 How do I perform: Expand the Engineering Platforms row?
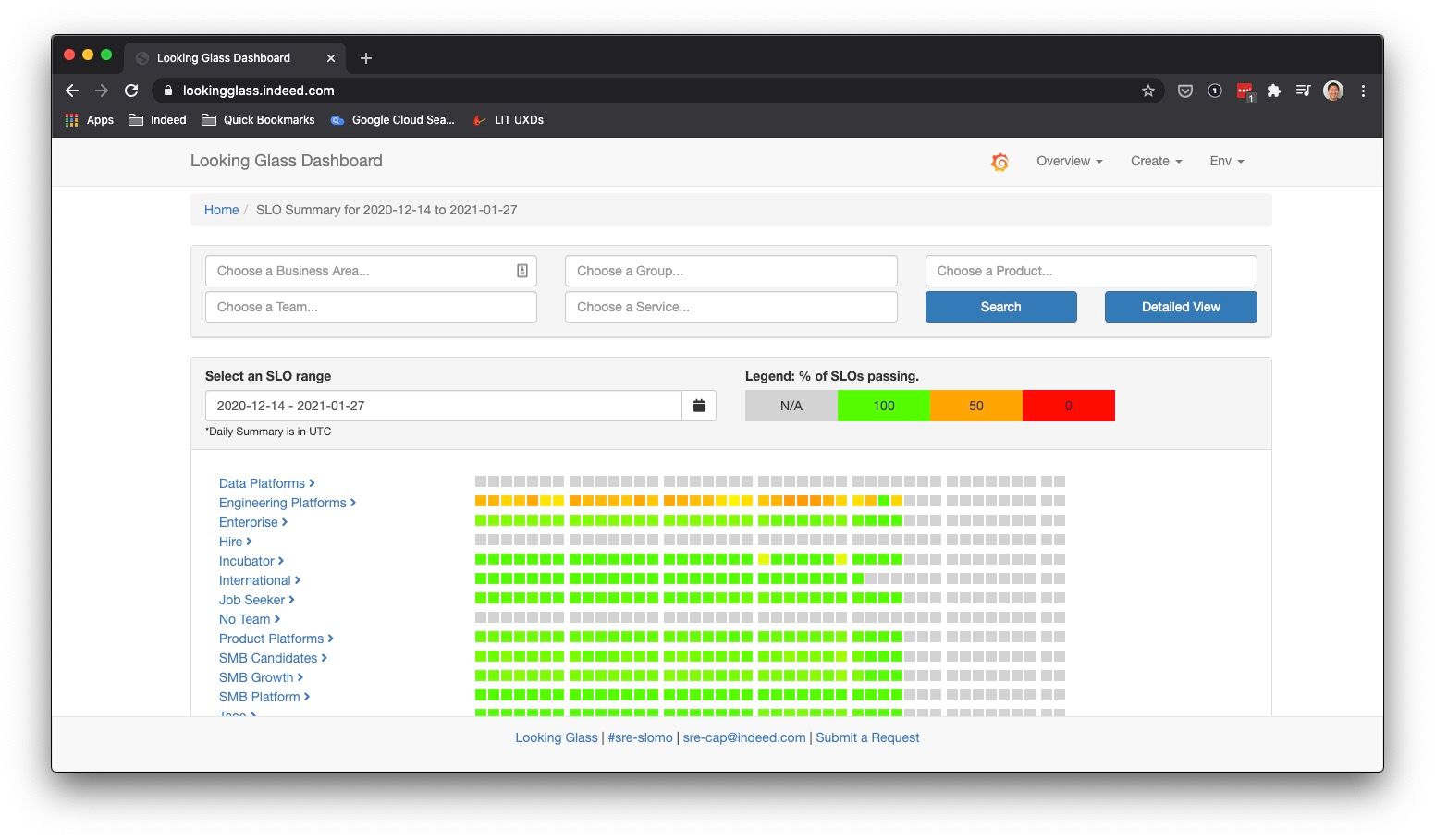[x=287, y=503]
